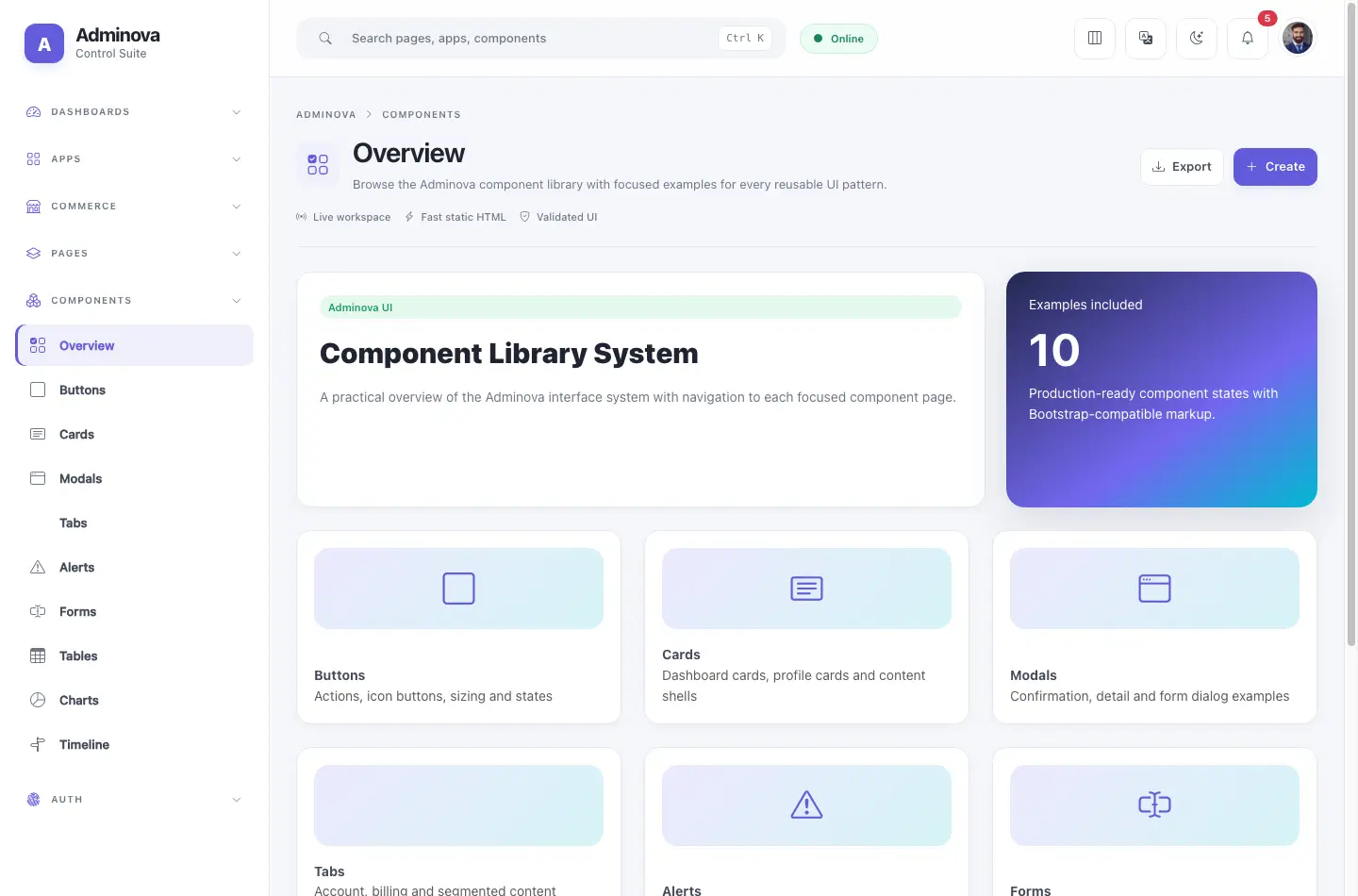Viewport: 1358px width, 896px height.
Task: Go to Components breadcrumb link
Action: 422,115
